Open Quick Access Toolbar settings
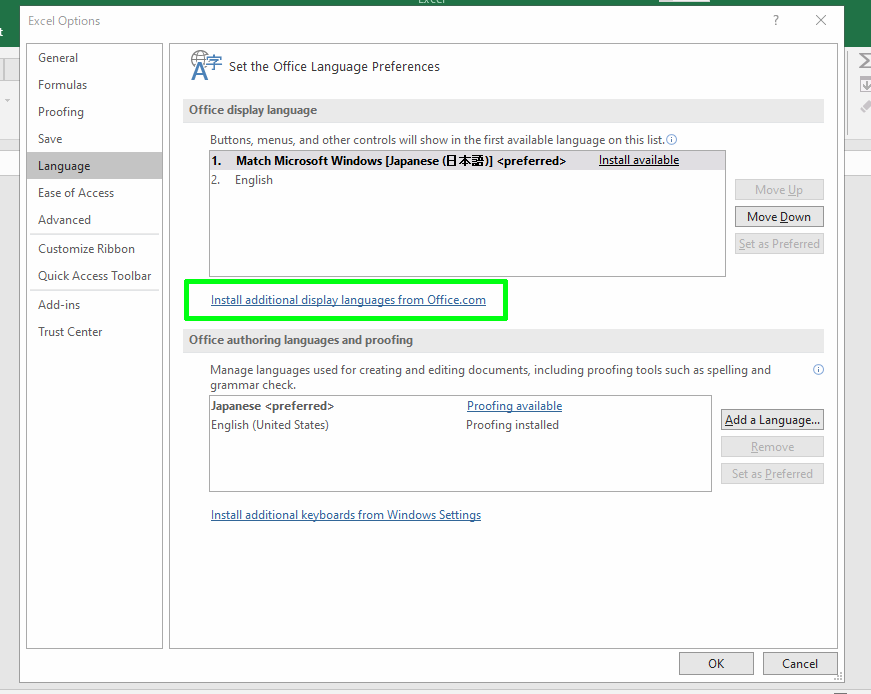The height and width of the screenshot is (694, 871). click(x=94, y=276)
